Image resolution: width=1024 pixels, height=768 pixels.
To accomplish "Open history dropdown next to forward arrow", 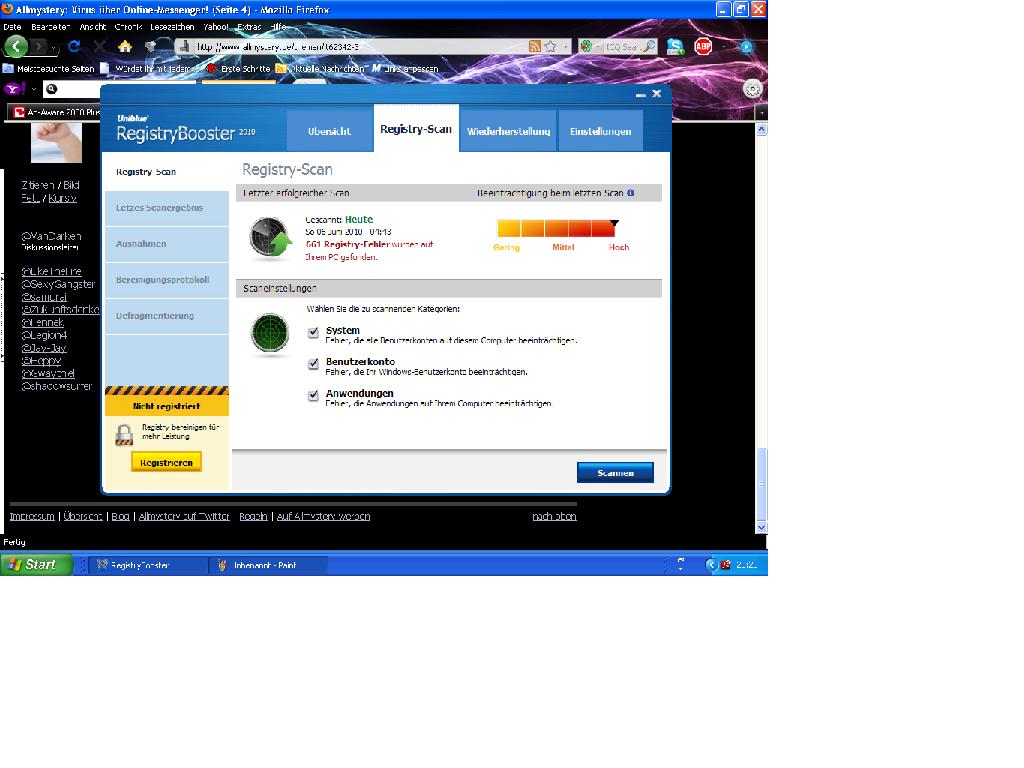I will (x=54, y=48).
